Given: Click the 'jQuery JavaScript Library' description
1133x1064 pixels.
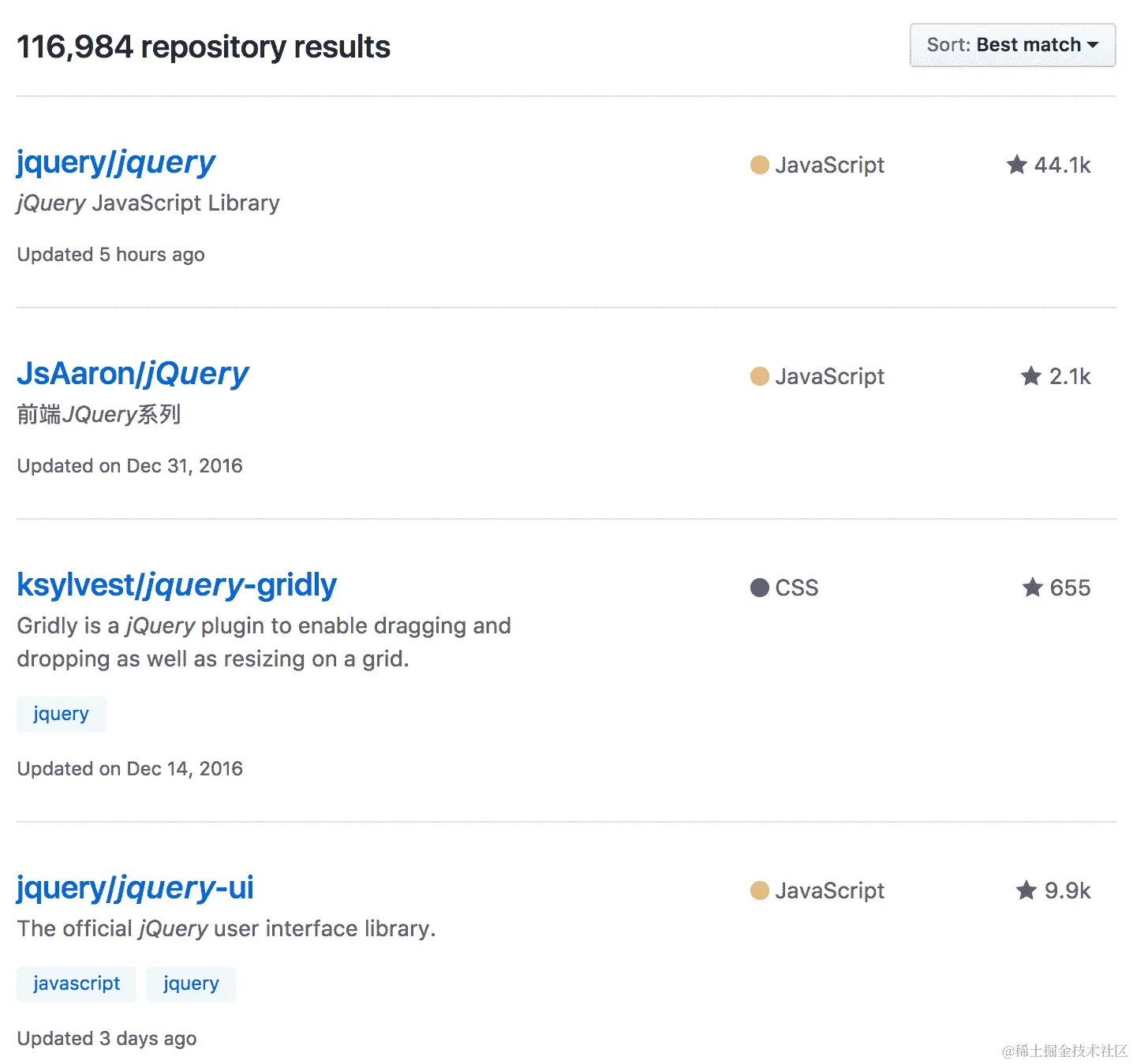Looking at the screenshot, I should tap(148, 203).
